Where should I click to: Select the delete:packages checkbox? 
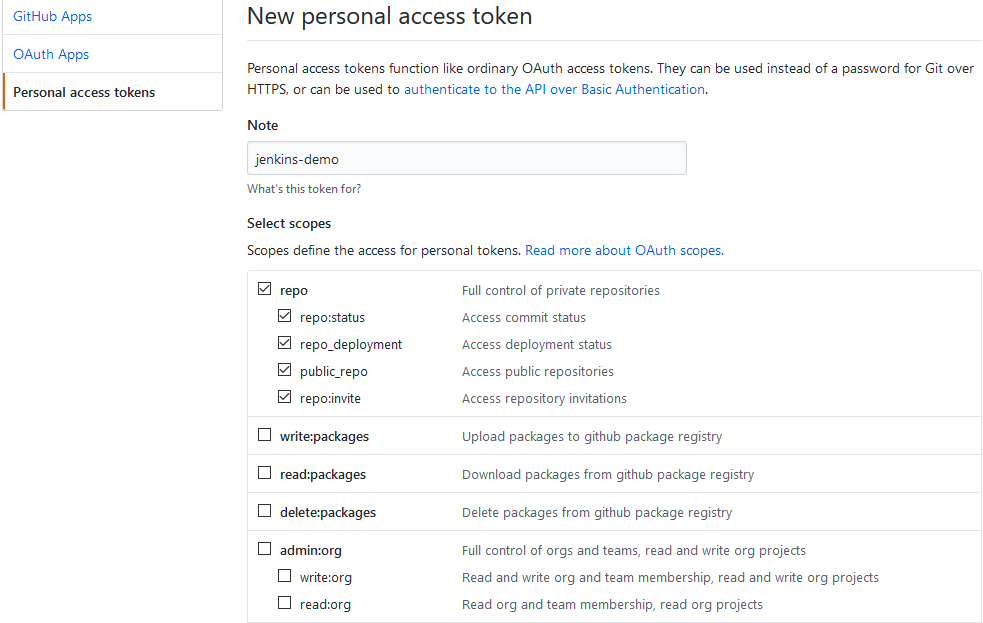pos(264,511)
